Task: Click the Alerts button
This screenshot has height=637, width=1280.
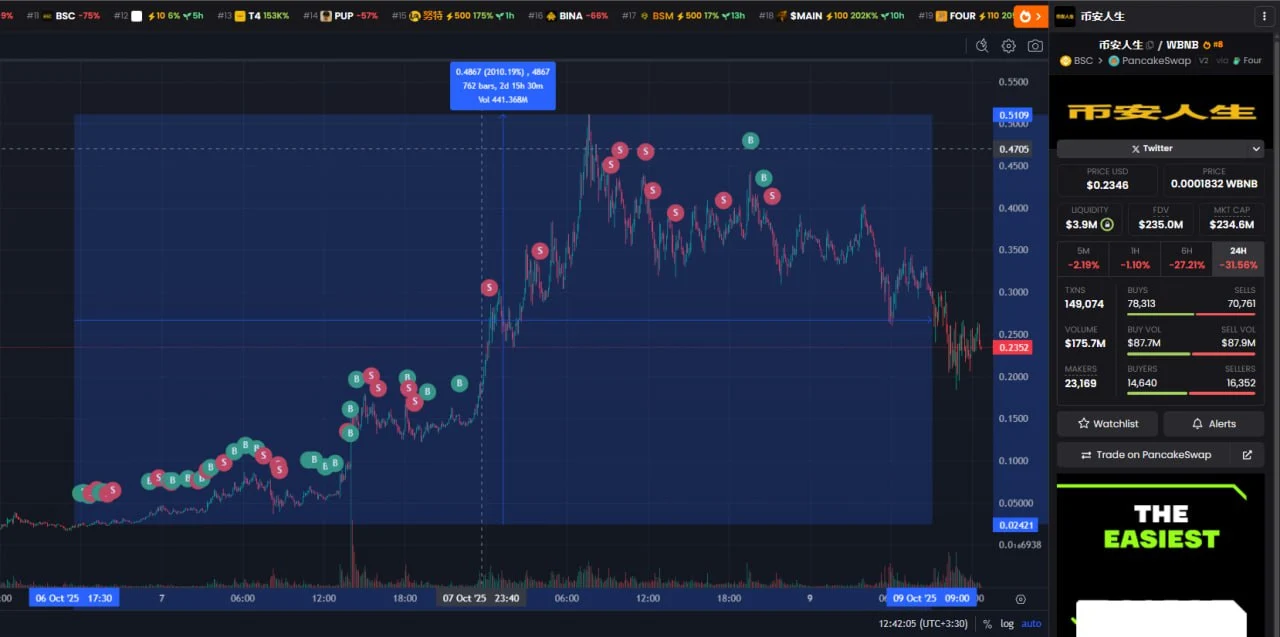Action: tap(1213, 424)
